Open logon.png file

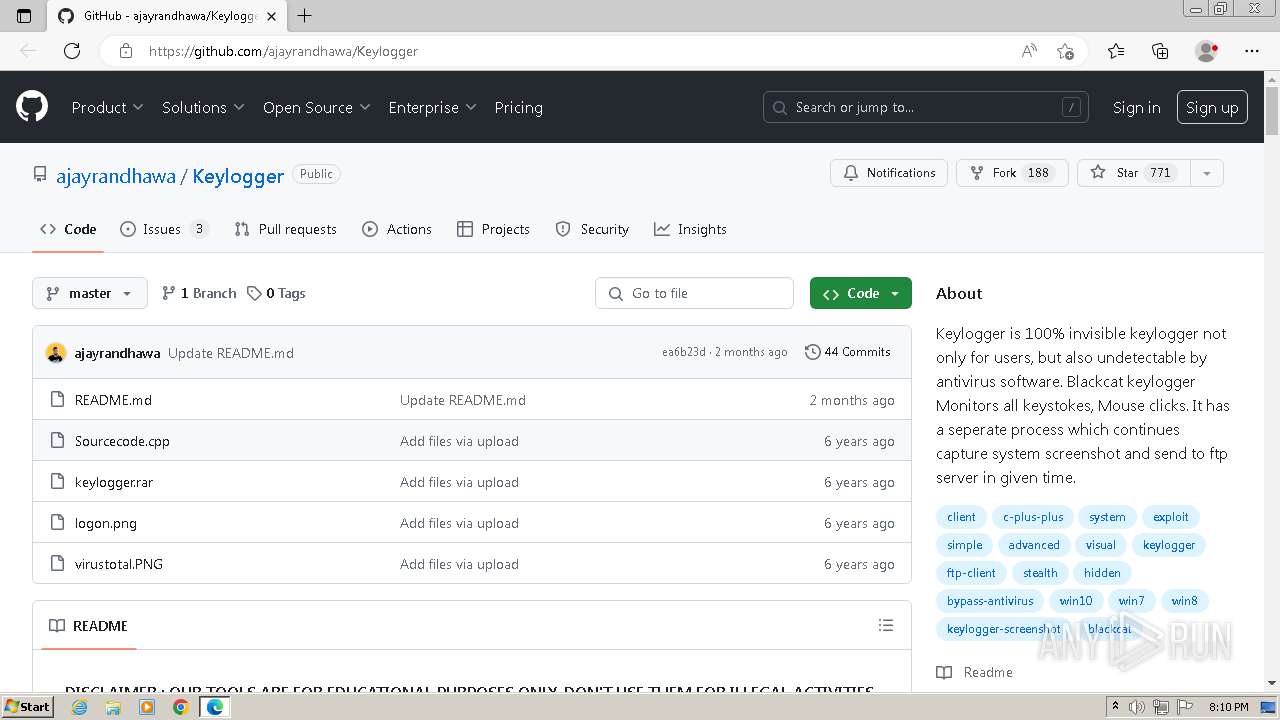point(106,523)
